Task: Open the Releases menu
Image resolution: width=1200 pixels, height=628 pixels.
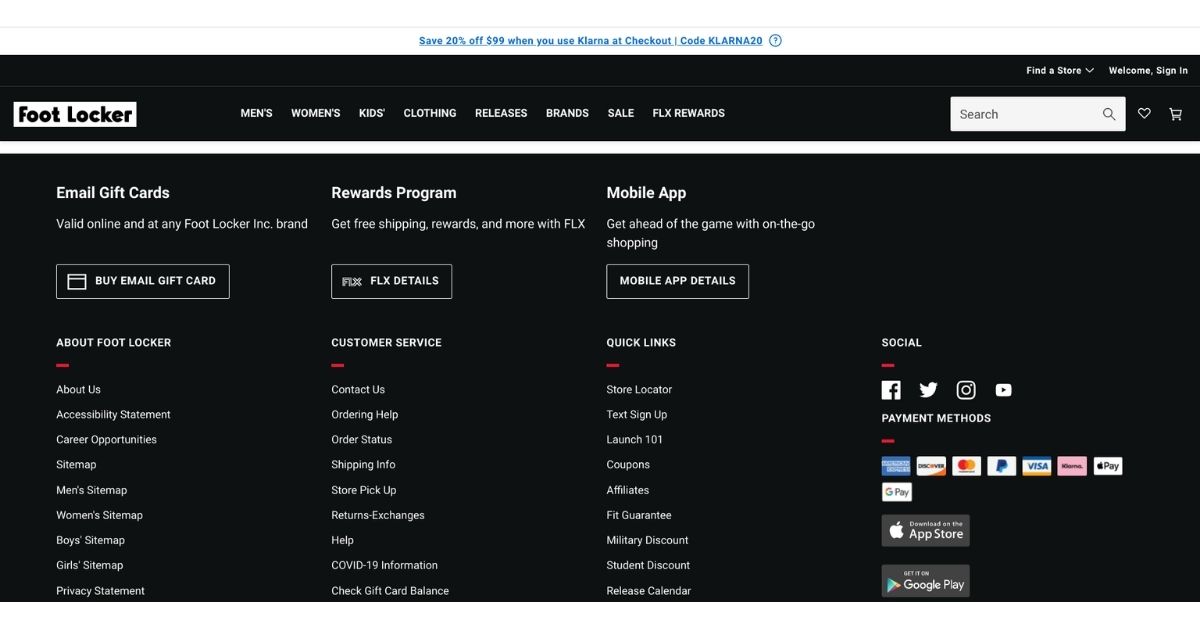Action: pos(501,114)
